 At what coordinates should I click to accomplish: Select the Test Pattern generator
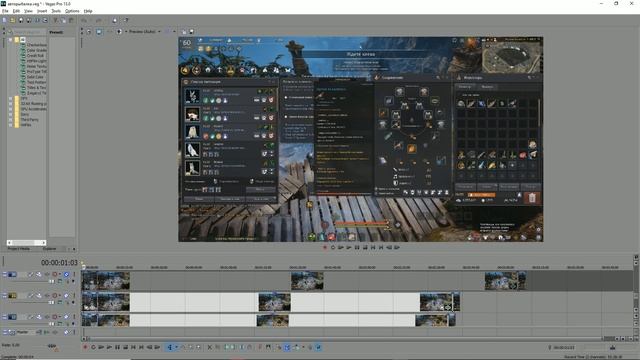[36, 82]
